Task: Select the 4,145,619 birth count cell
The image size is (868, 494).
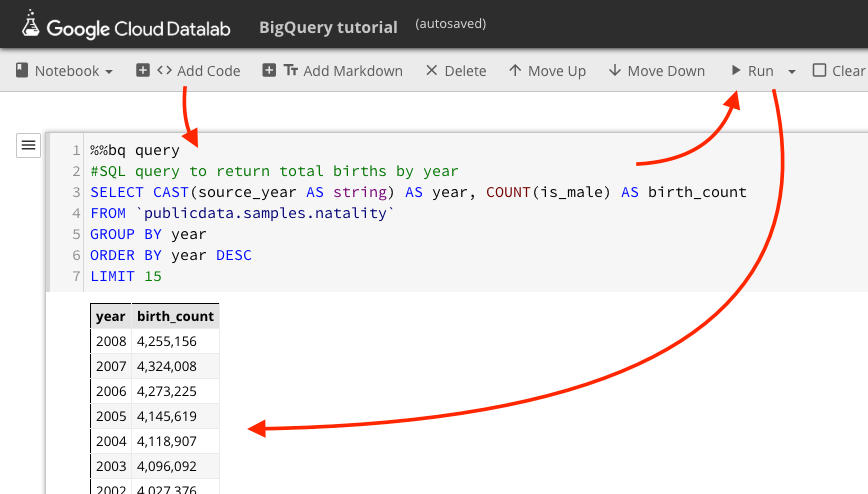Action: tap(175, 416)
